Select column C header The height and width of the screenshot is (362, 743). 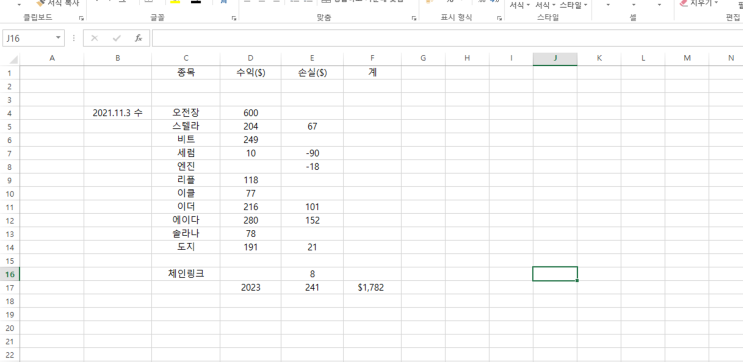[x=186, y=59]
